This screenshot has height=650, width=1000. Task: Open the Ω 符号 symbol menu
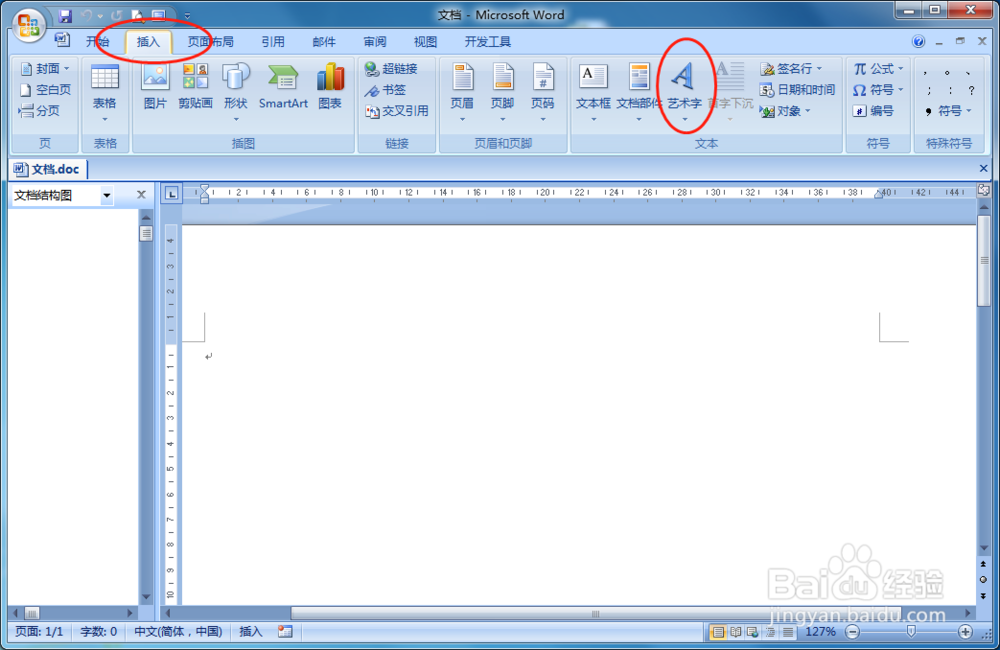point(879,89)
